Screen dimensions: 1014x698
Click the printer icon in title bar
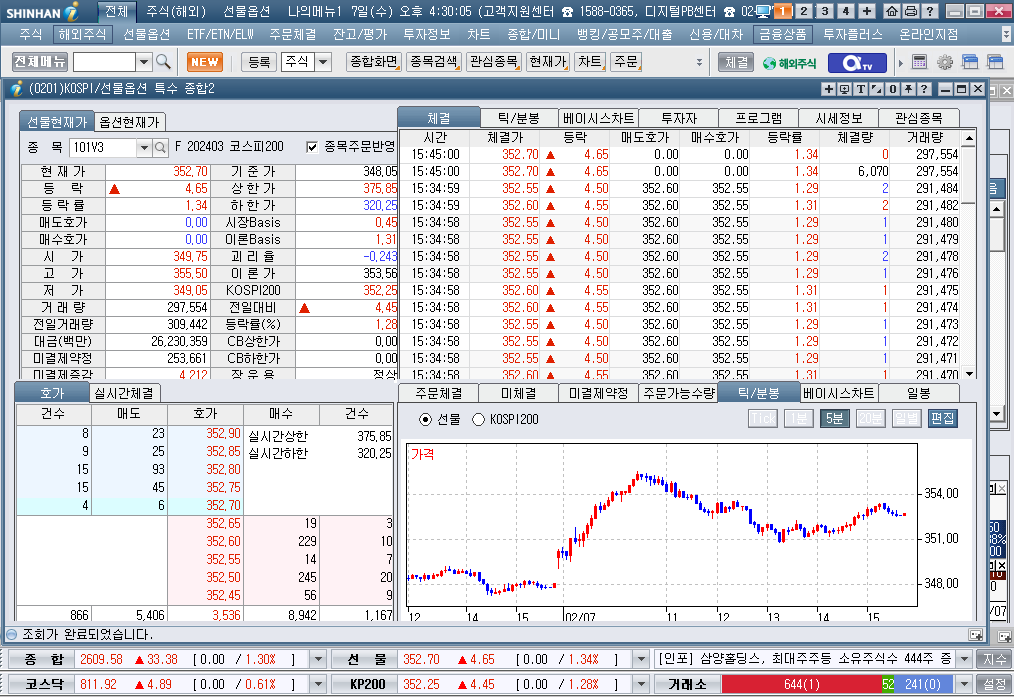pos(911,11)
